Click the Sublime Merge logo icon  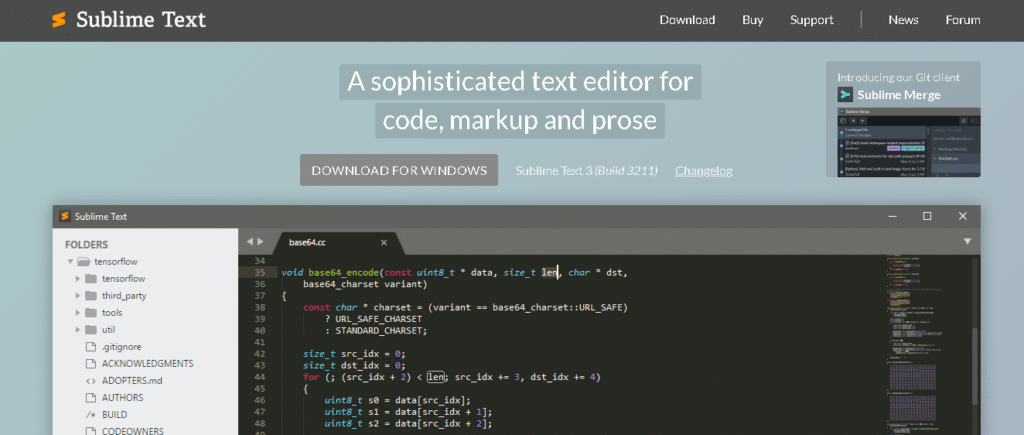(x=846, y=95)
